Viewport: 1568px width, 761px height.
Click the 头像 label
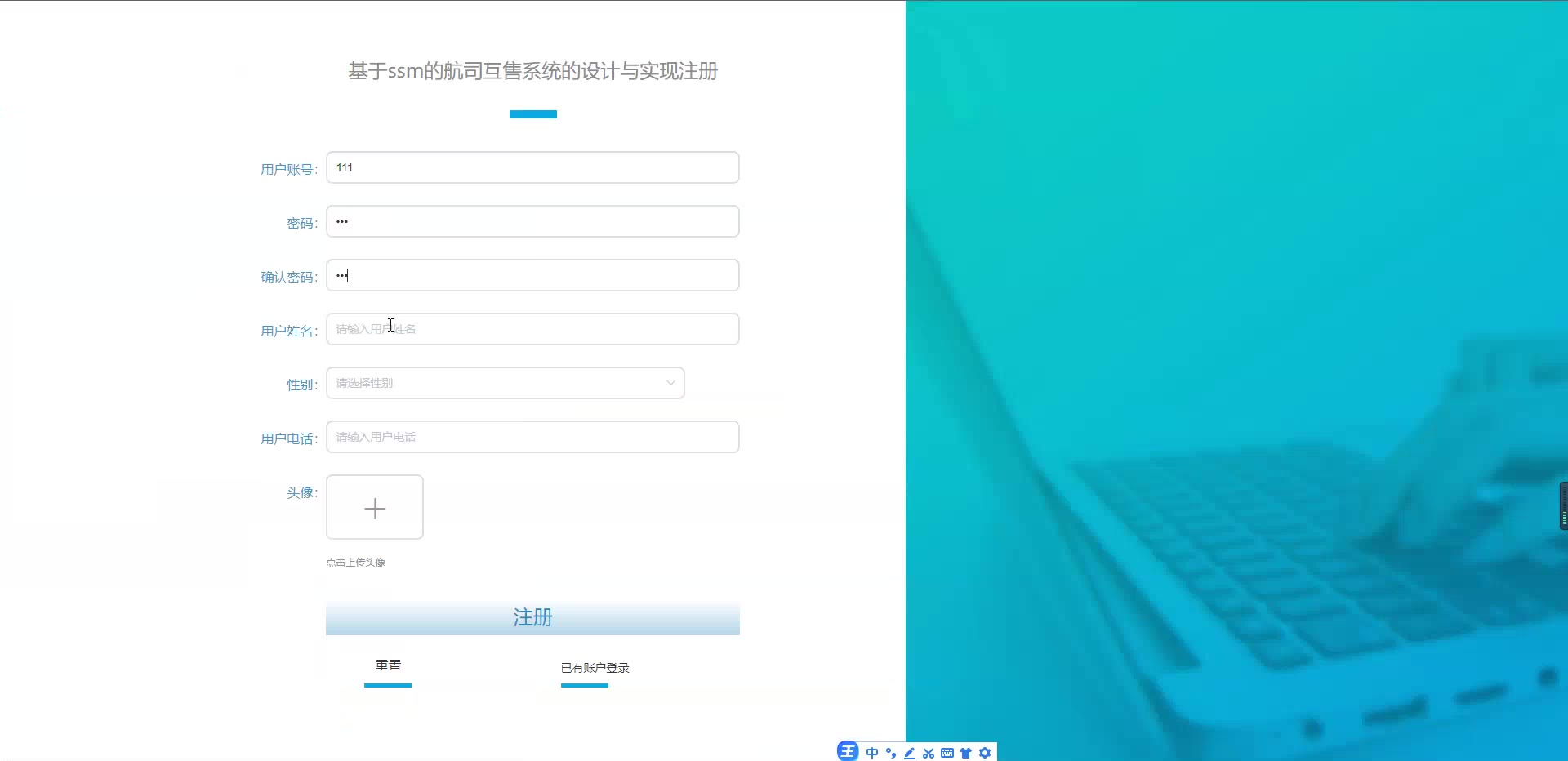tap(302, 492)
